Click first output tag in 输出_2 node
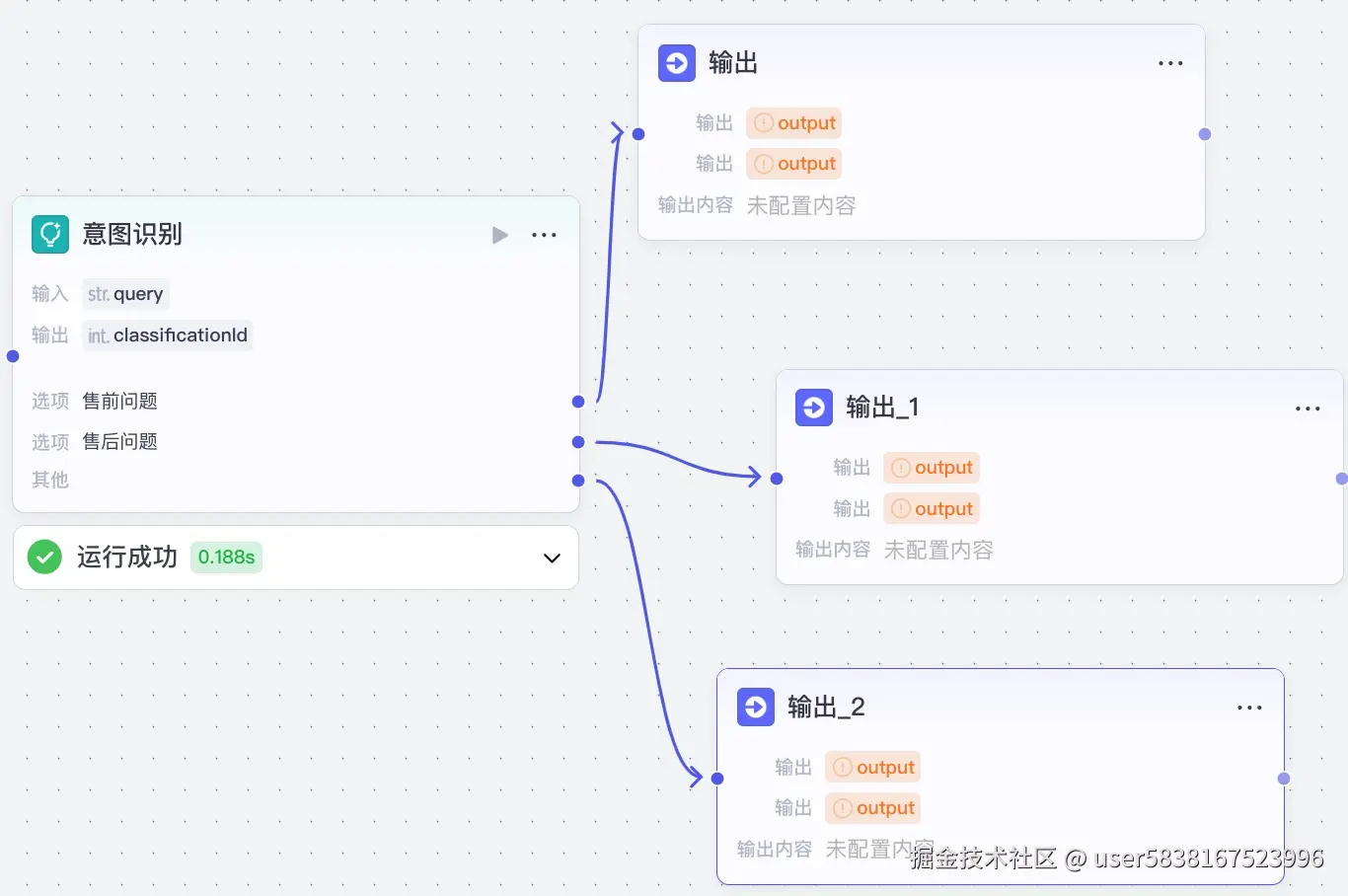Viewport: 1348px width, 896px height. point(873,768)
